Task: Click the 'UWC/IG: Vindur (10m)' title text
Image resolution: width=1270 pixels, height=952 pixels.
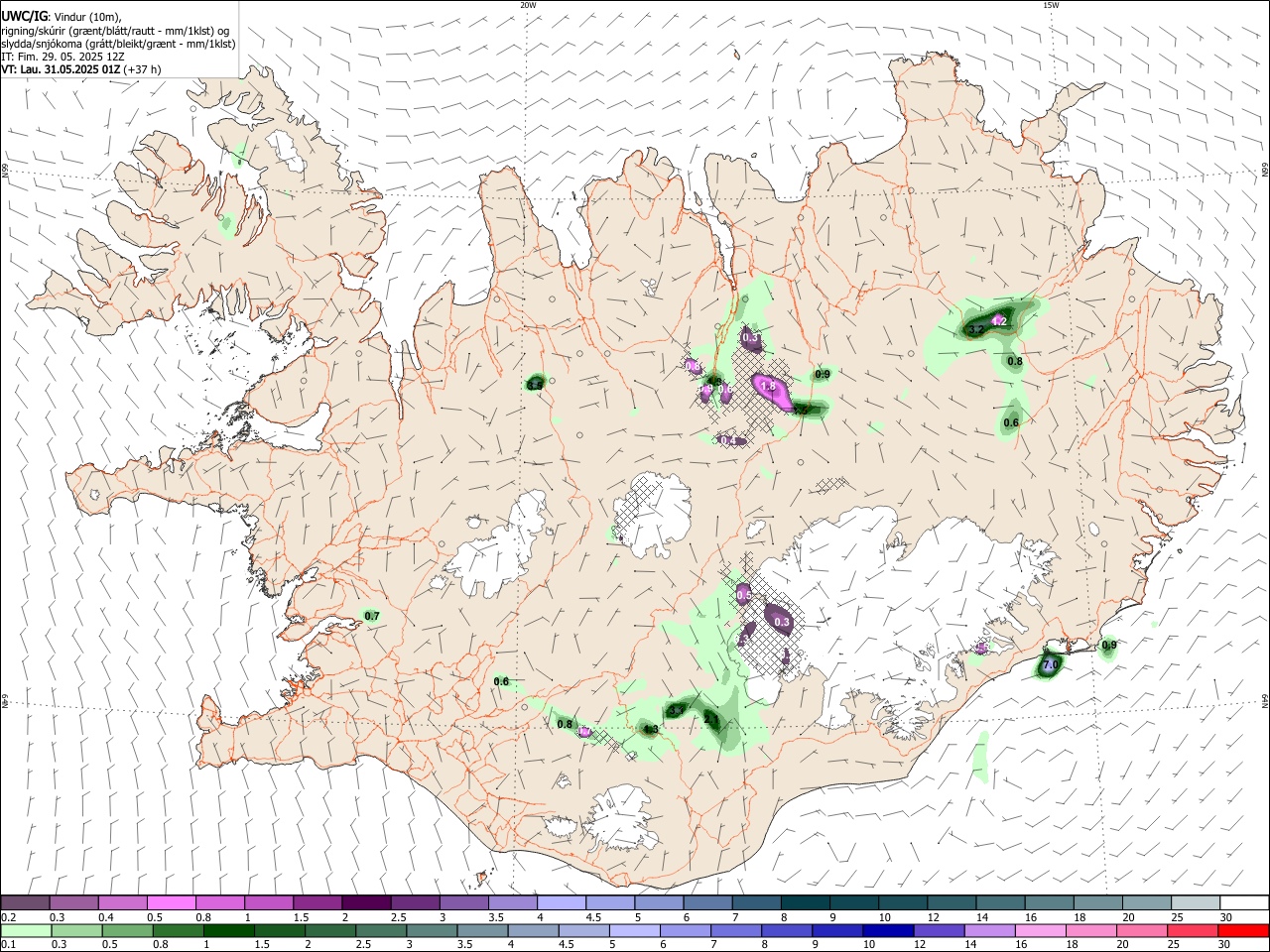Action: click(x=62, y=17)
